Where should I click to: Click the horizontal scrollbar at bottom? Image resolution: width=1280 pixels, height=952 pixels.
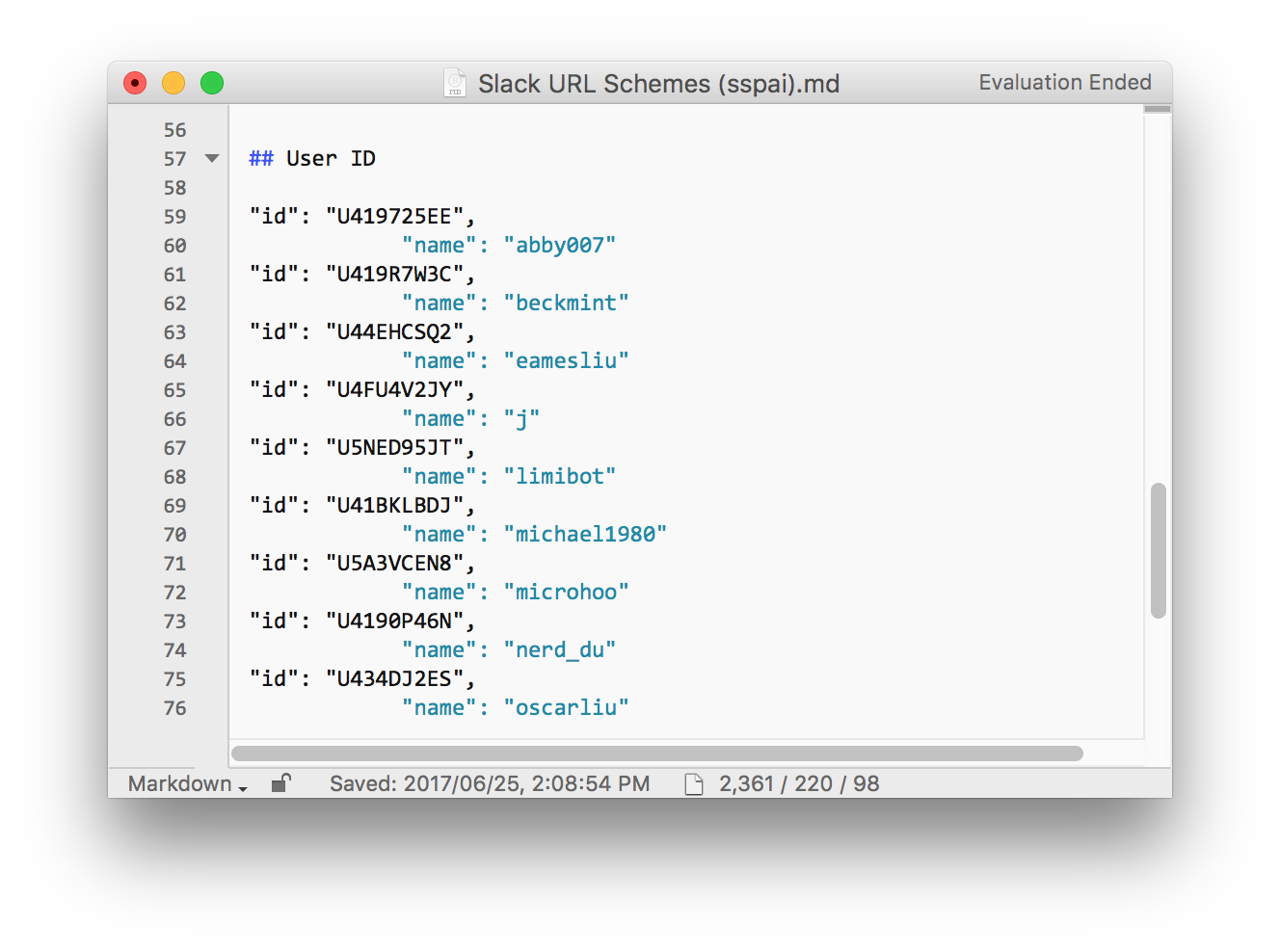[656, 754]
